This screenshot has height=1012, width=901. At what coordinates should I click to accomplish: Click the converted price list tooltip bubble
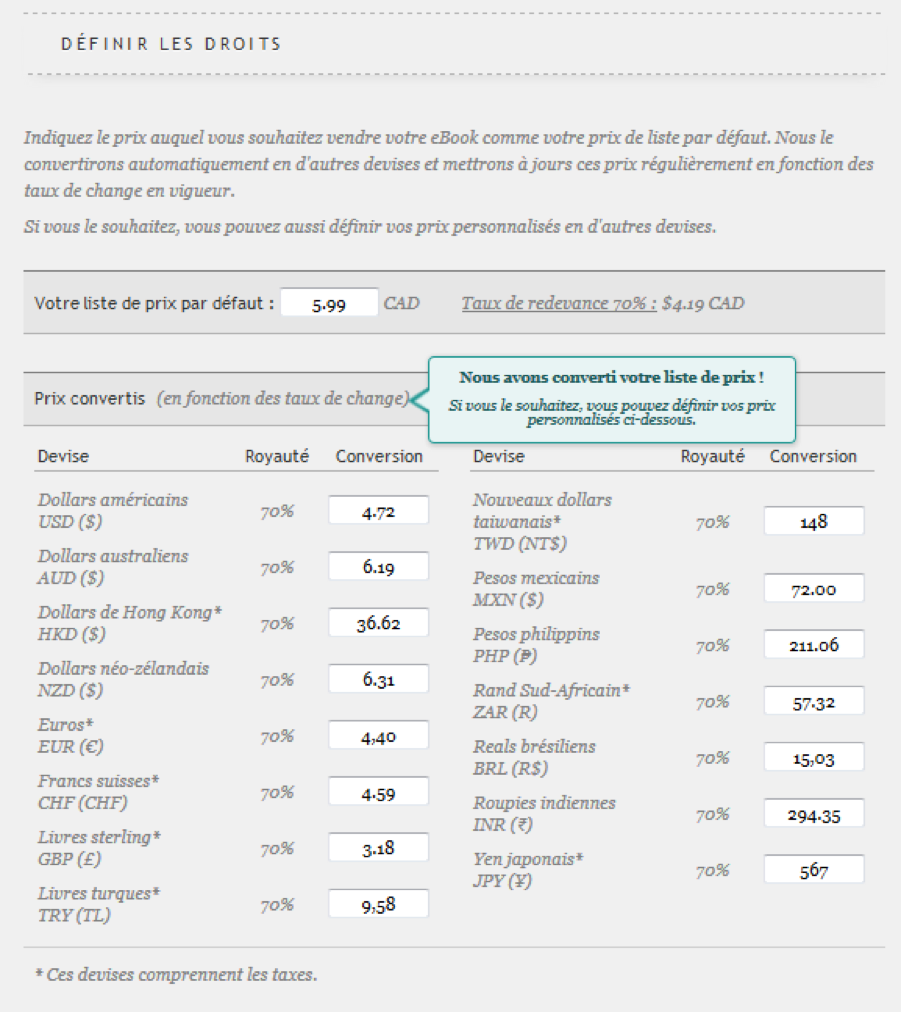coord(612,400)
